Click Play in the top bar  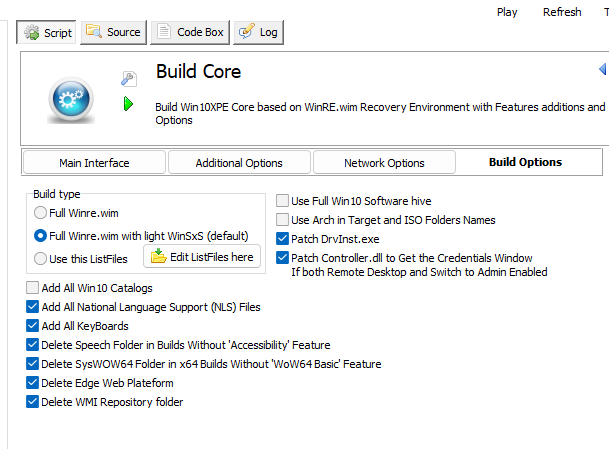click(x=507, y=12)
